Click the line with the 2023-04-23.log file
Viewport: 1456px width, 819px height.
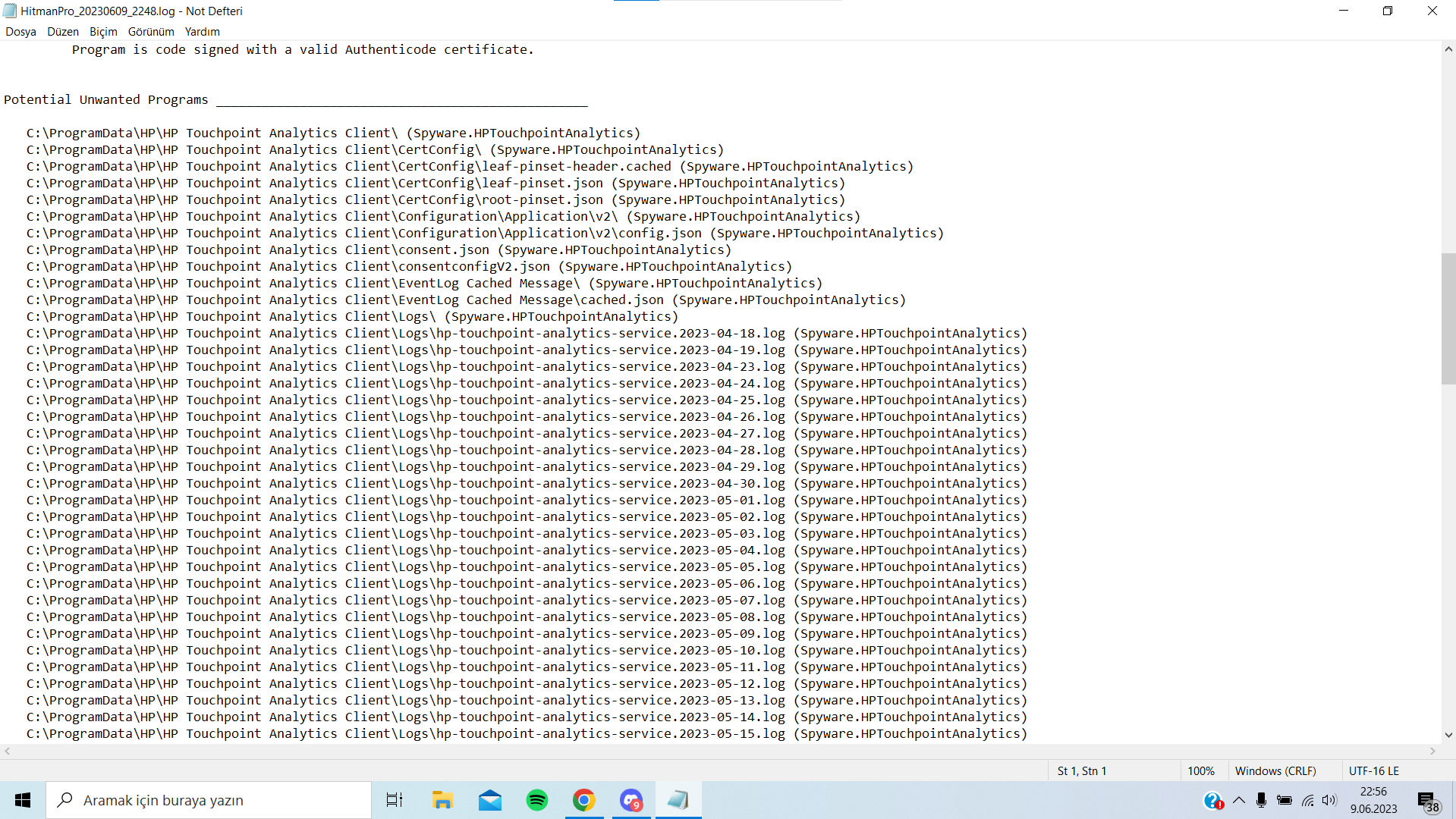[527, 366]
